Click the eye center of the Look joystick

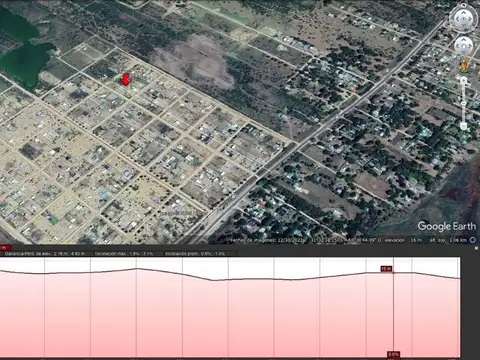[464, 19]
